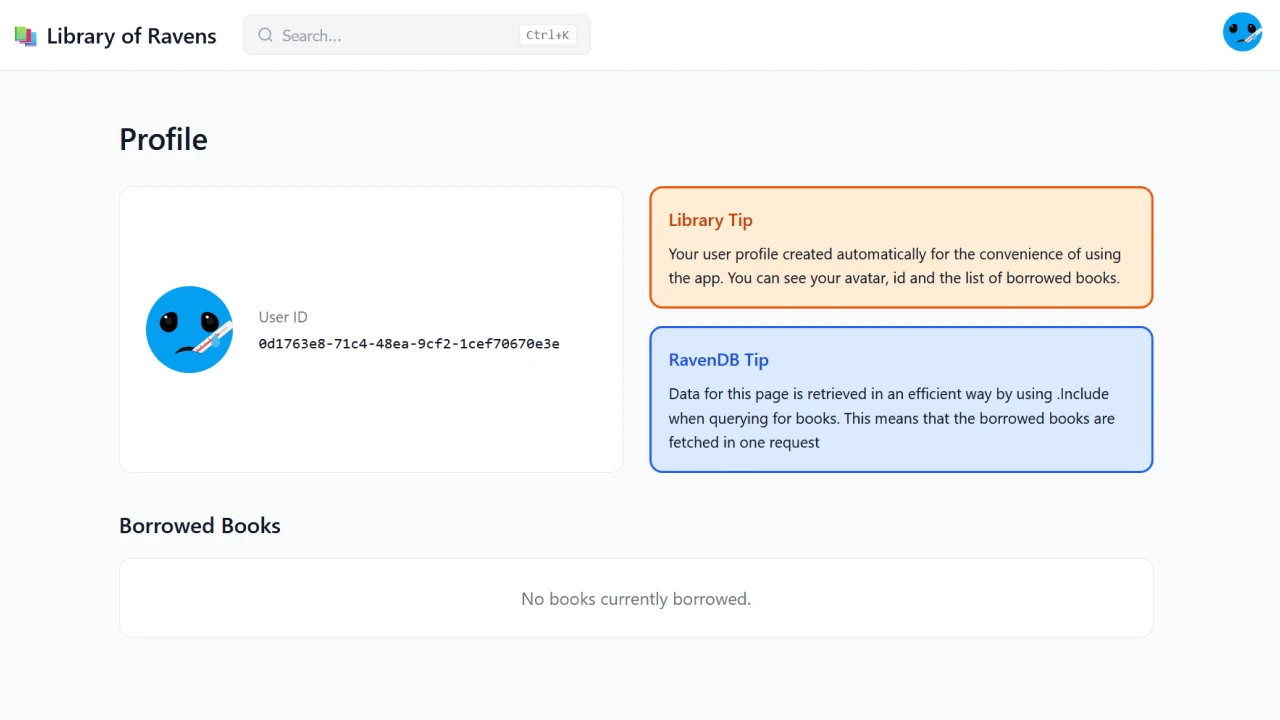Screen dimensions: 1280x720
Task: Click the top header bar area
Action: 640,35
